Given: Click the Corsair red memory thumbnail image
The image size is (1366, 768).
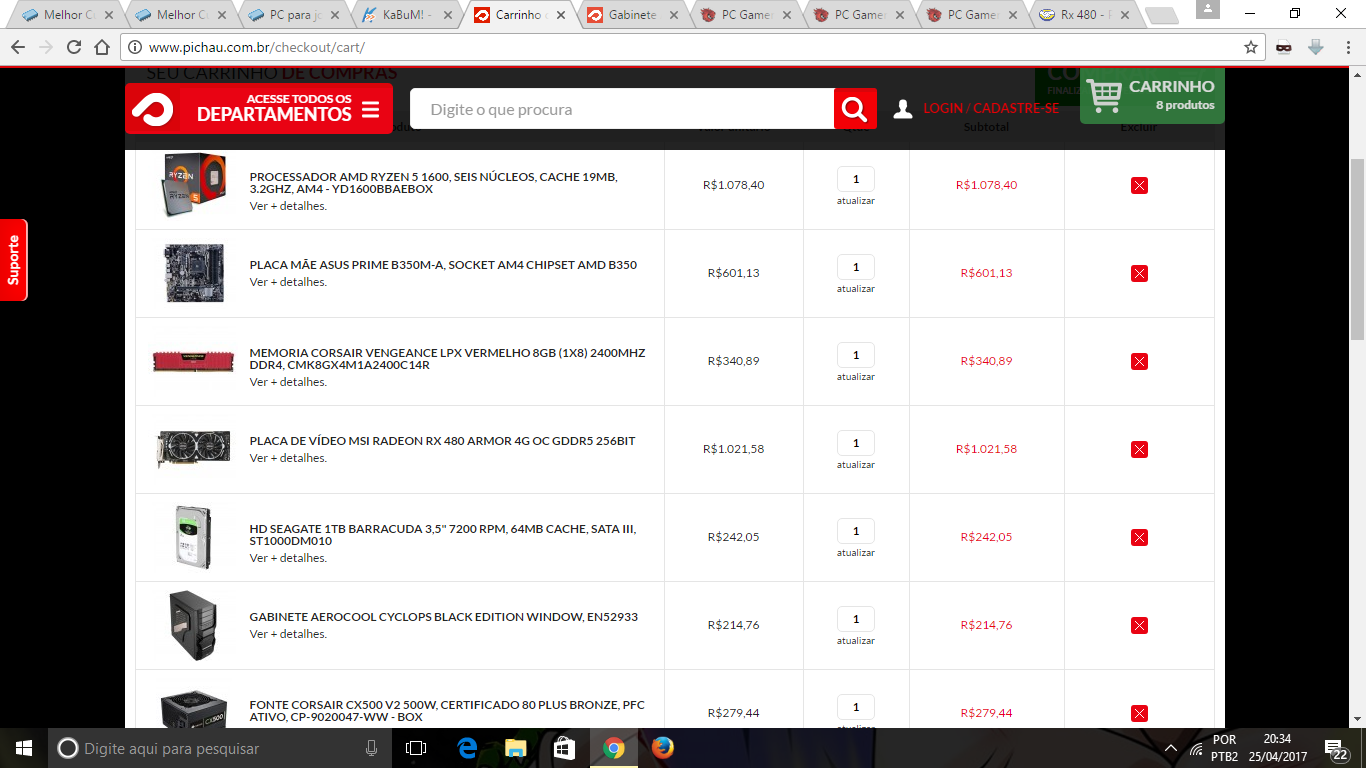Looking at the screenshot, I should tap(194, 360).
